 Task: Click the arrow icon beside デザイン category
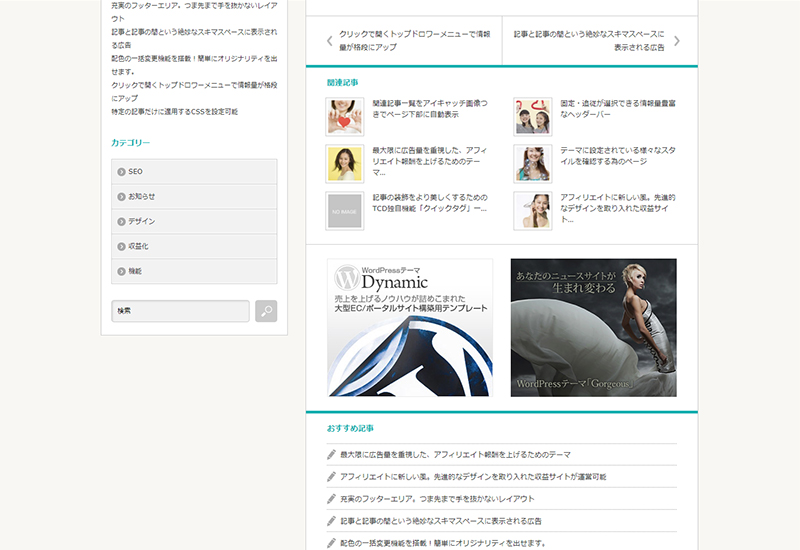(x=121, y=222)
